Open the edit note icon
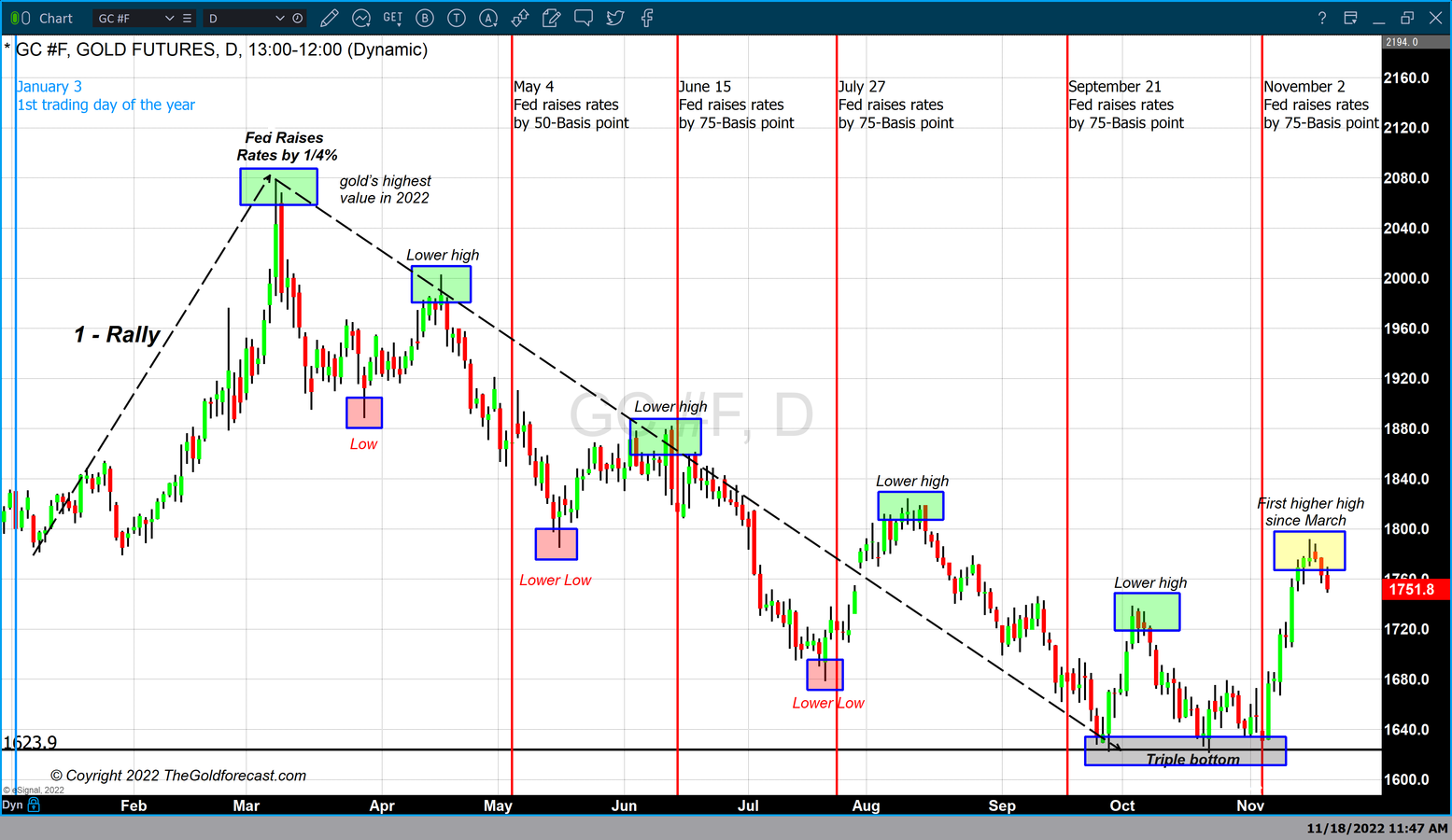This screenshot has height=840, width=1452. tap(552, 18)
